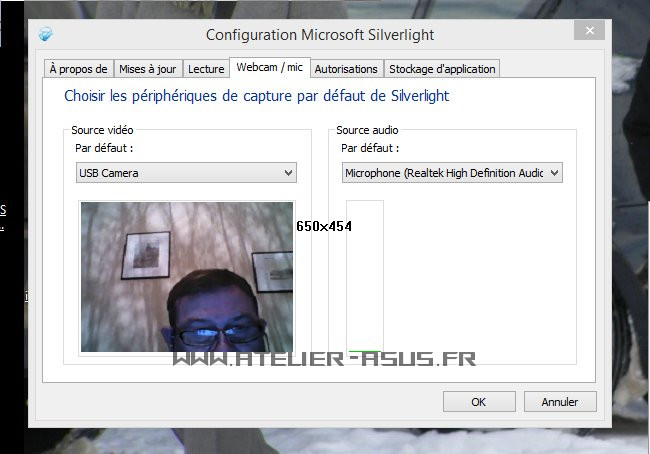Click the audio level meter bar
This screenshot has width=650, height=454.
(365, 277)
